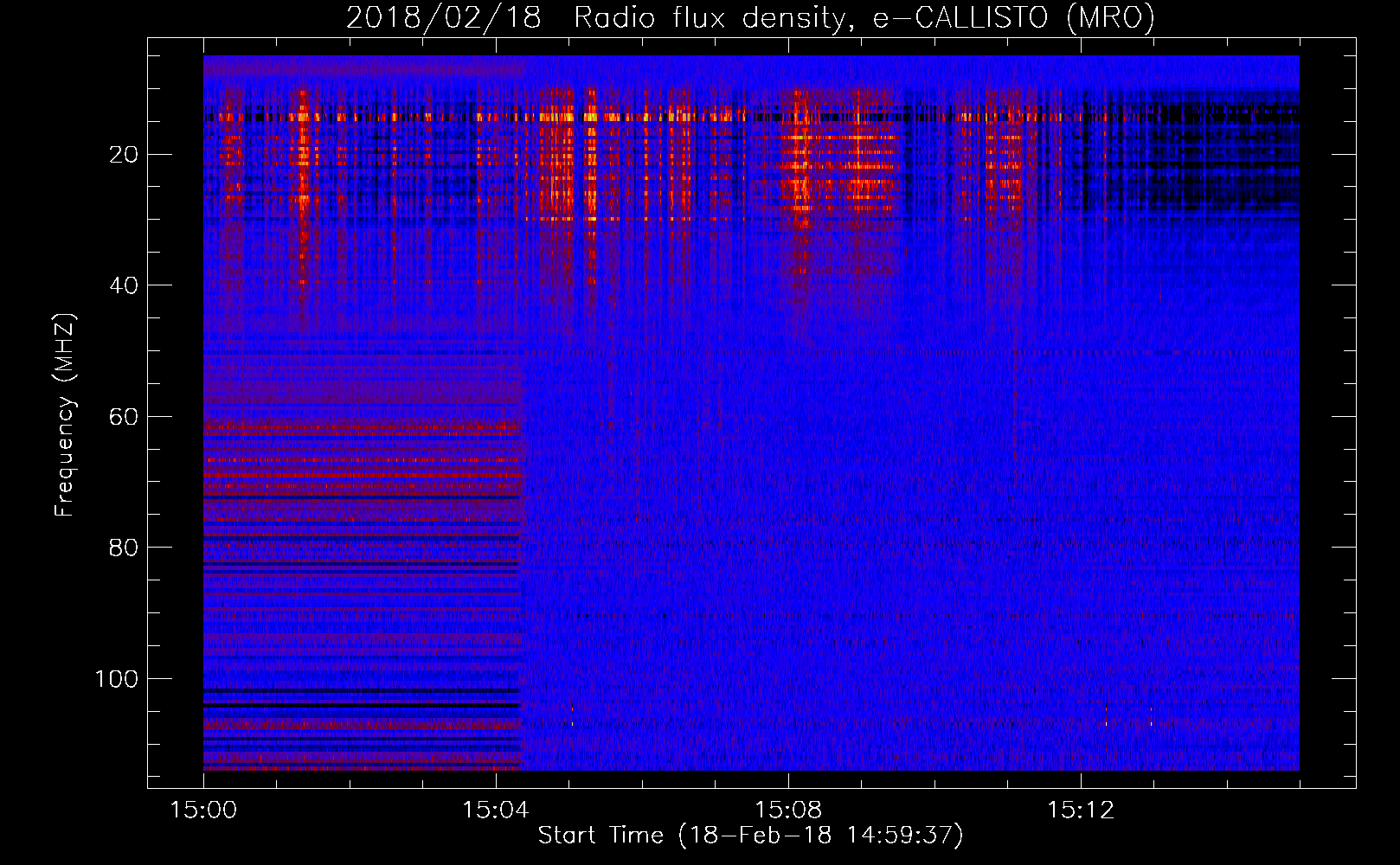Viewport: 1400px width, 865px height.
Task: Click the '15:12' time tick label
Action: 1080,811
